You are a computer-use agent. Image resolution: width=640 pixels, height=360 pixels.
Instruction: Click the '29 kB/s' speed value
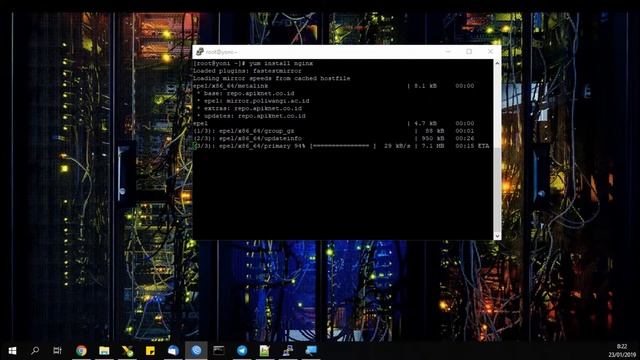(397, 146)
